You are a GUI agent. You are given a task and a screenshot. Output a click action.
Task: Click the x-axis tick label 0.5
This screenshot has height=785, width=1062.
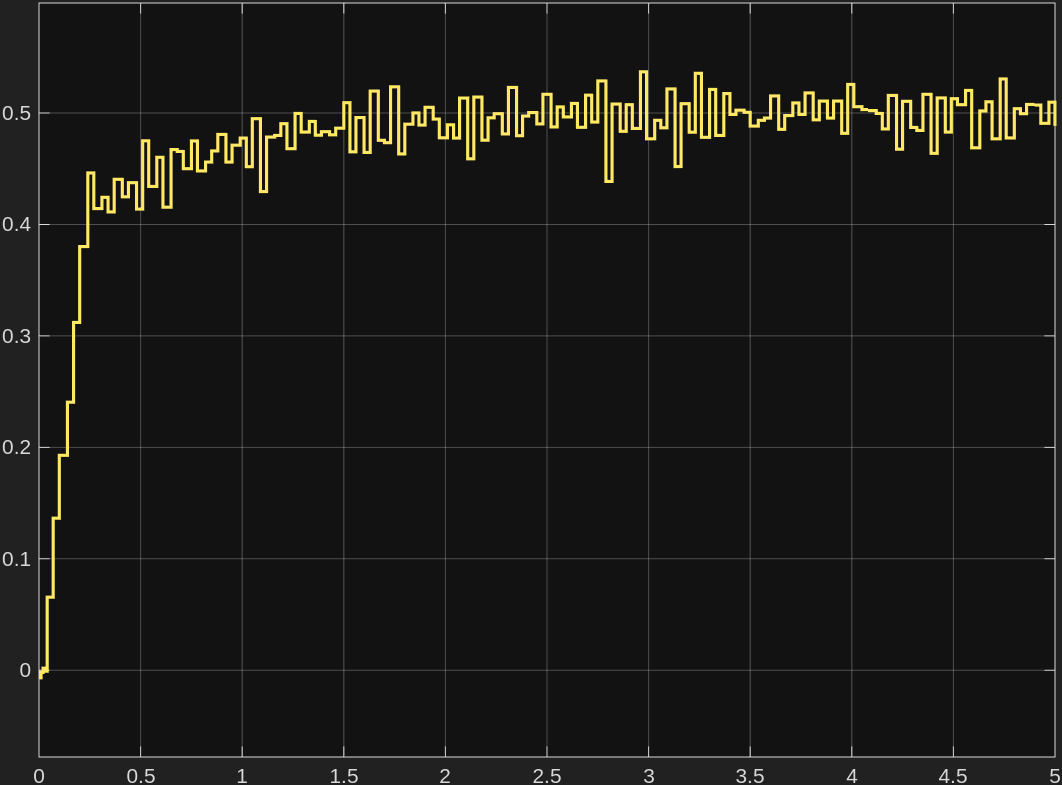pyautogui.click(x=140, y=775)
